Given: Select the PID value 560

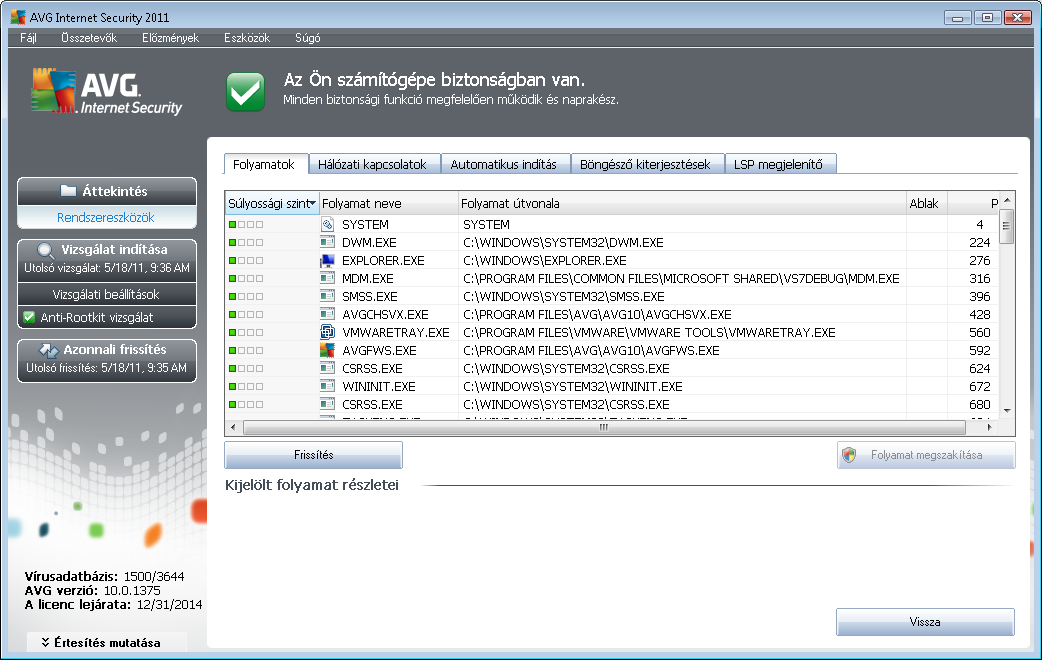Looking at the screenshot, I should [980, 332].
